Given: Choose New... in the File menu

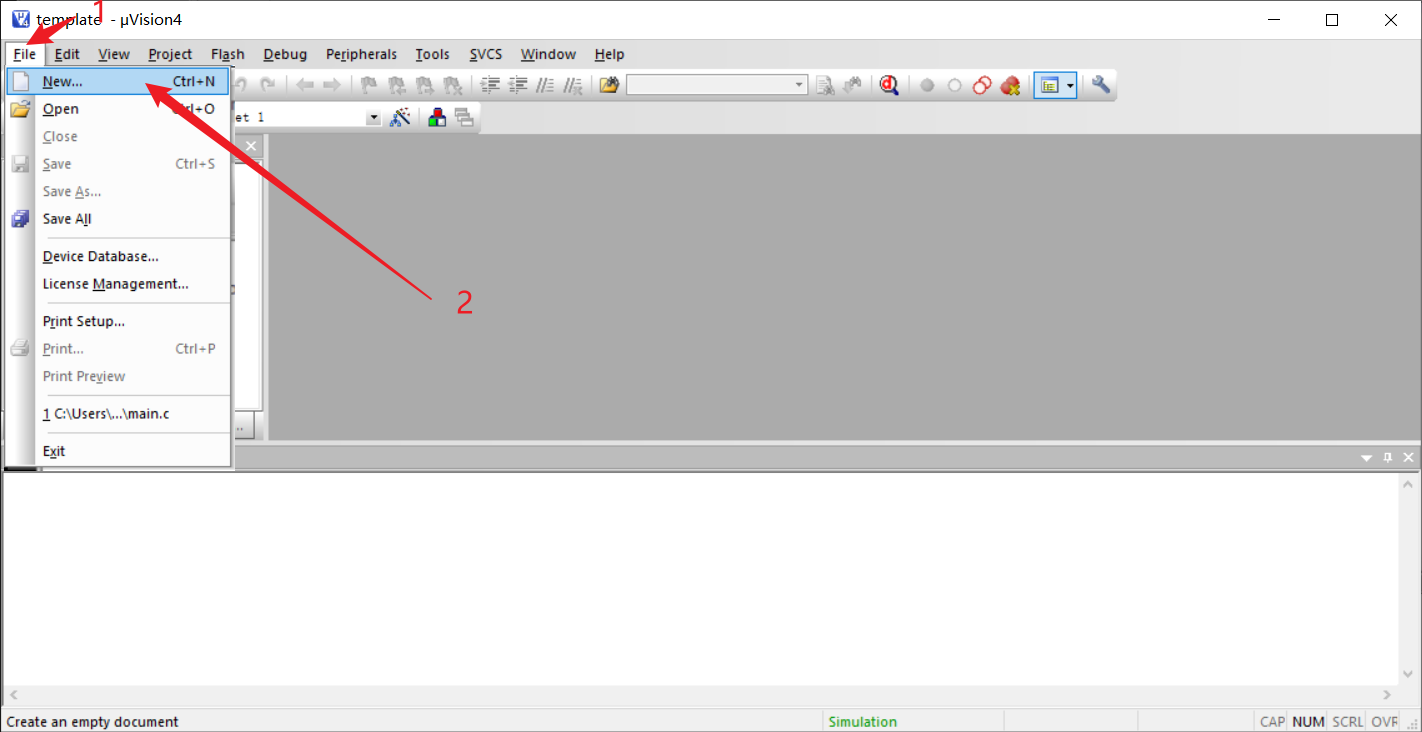Looking at the screenshot, I should coord(118,81).
